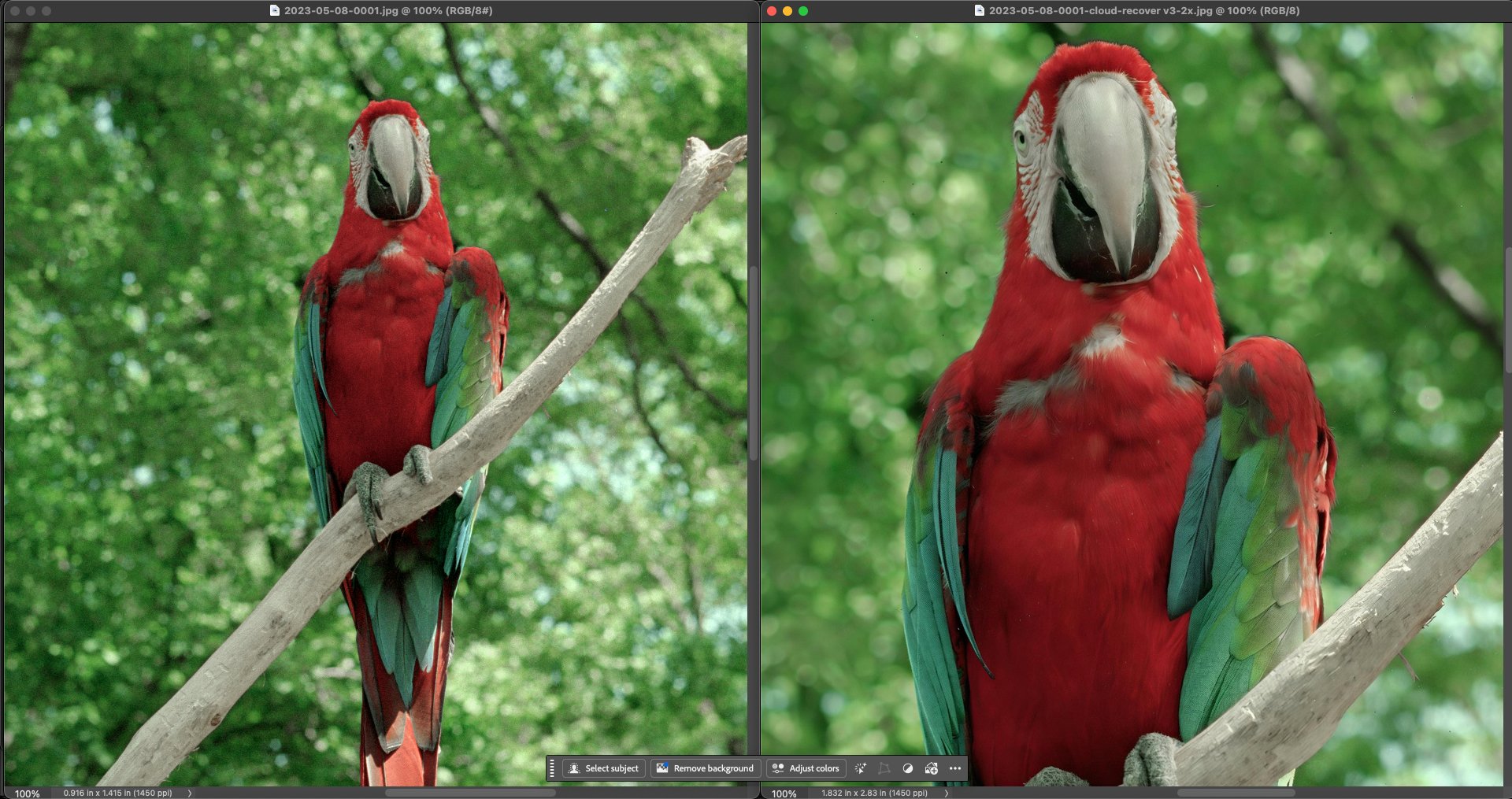Click the right window 100% zoom field

(784, 793)
